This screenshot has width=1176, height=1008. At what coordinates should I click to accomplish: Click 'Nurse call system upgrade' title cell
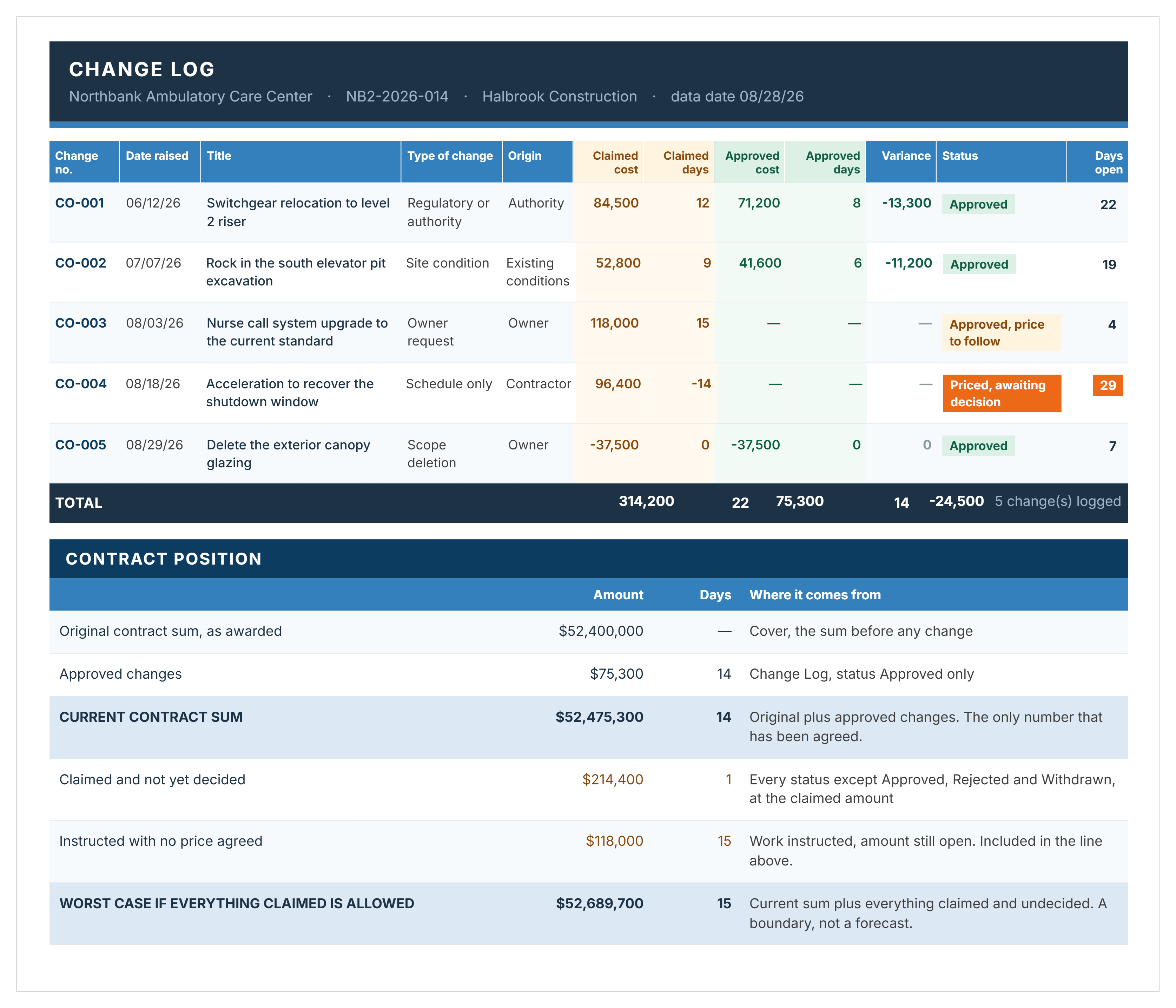(x=297, y=332)
